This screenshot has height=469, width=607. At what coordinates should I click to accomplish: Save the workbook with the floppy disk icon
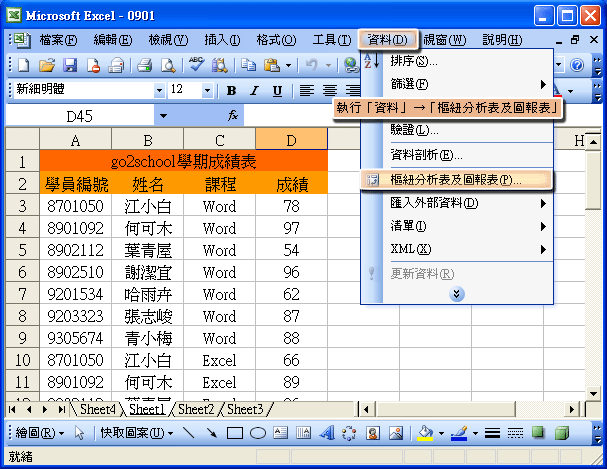70,65
